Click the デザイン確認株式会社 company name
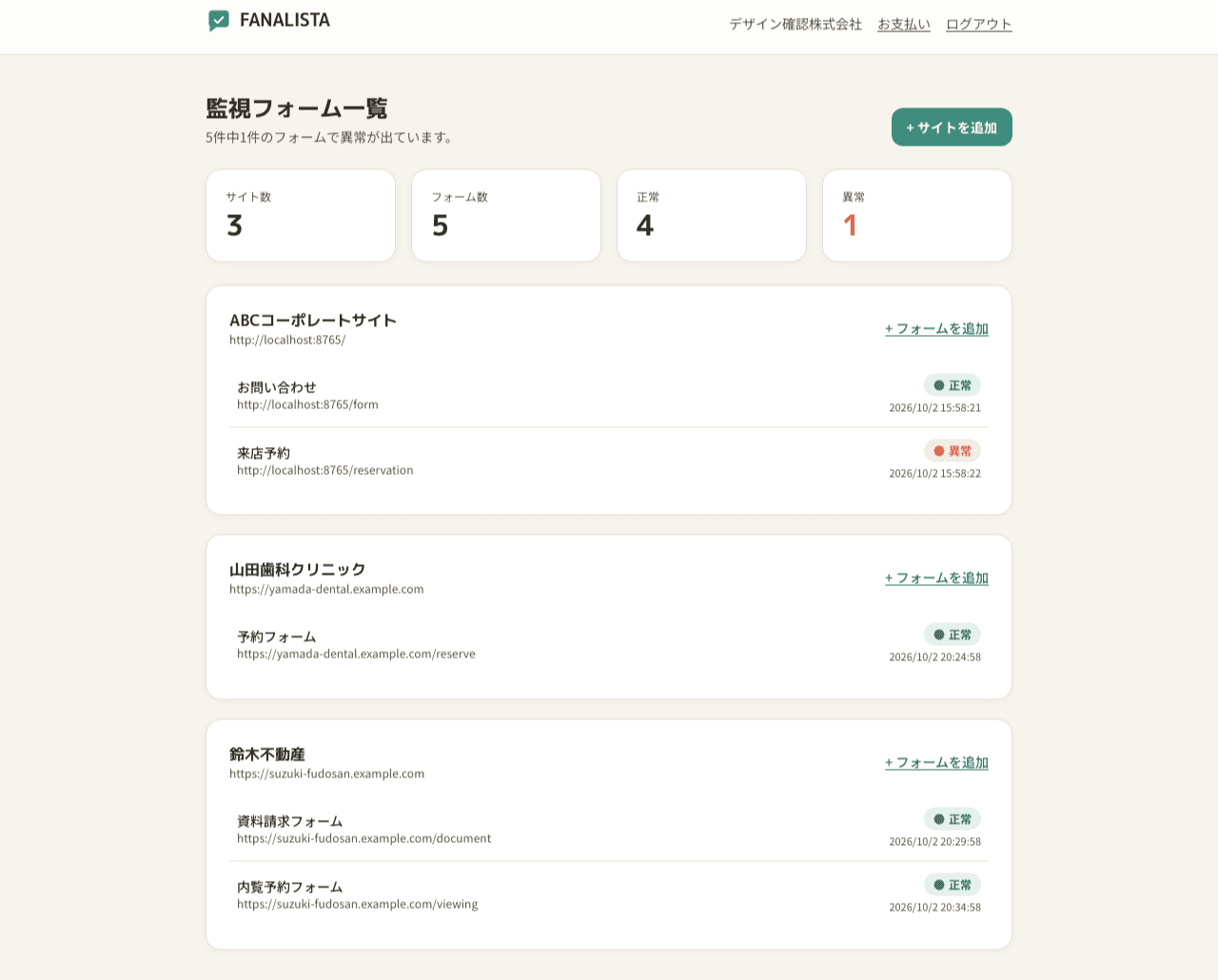1218x980 pixels. click(x=796, y=24)
